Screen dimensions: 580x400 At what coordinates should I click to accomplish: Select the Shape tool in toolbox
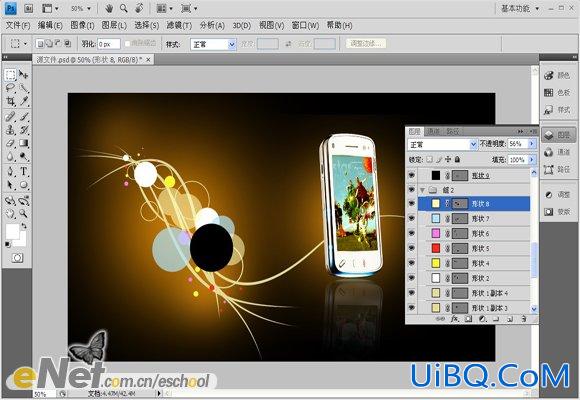click(x=24, y=185)
